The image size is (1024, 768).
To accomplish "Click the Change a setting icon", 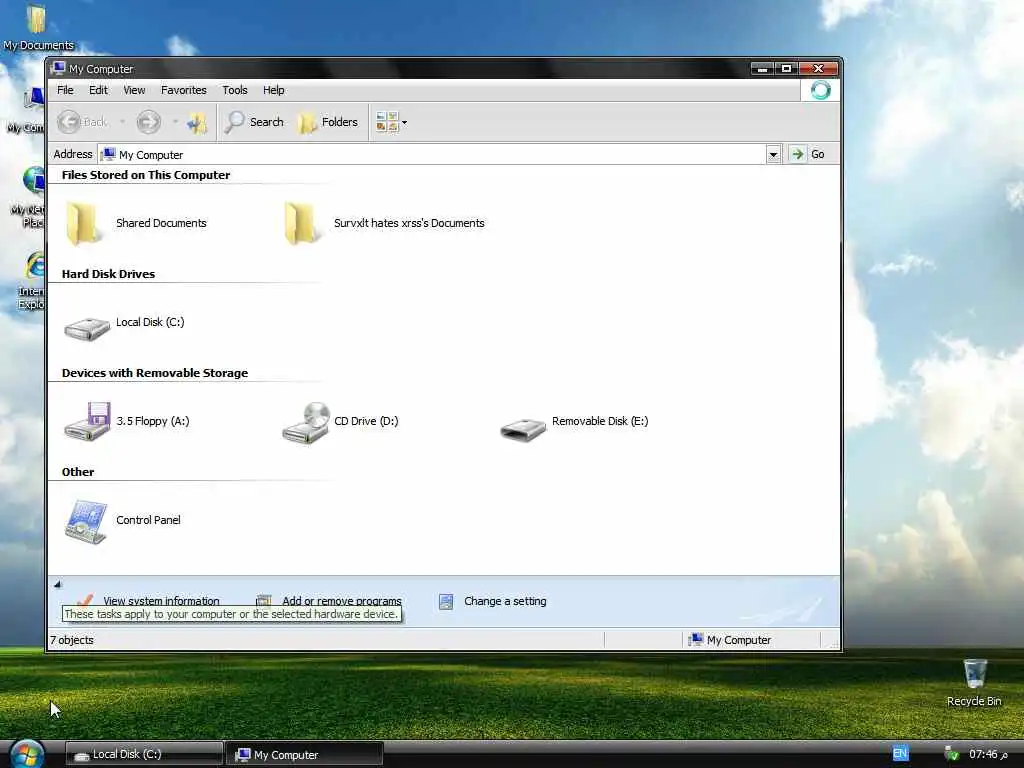I will (x=446, y=601).
